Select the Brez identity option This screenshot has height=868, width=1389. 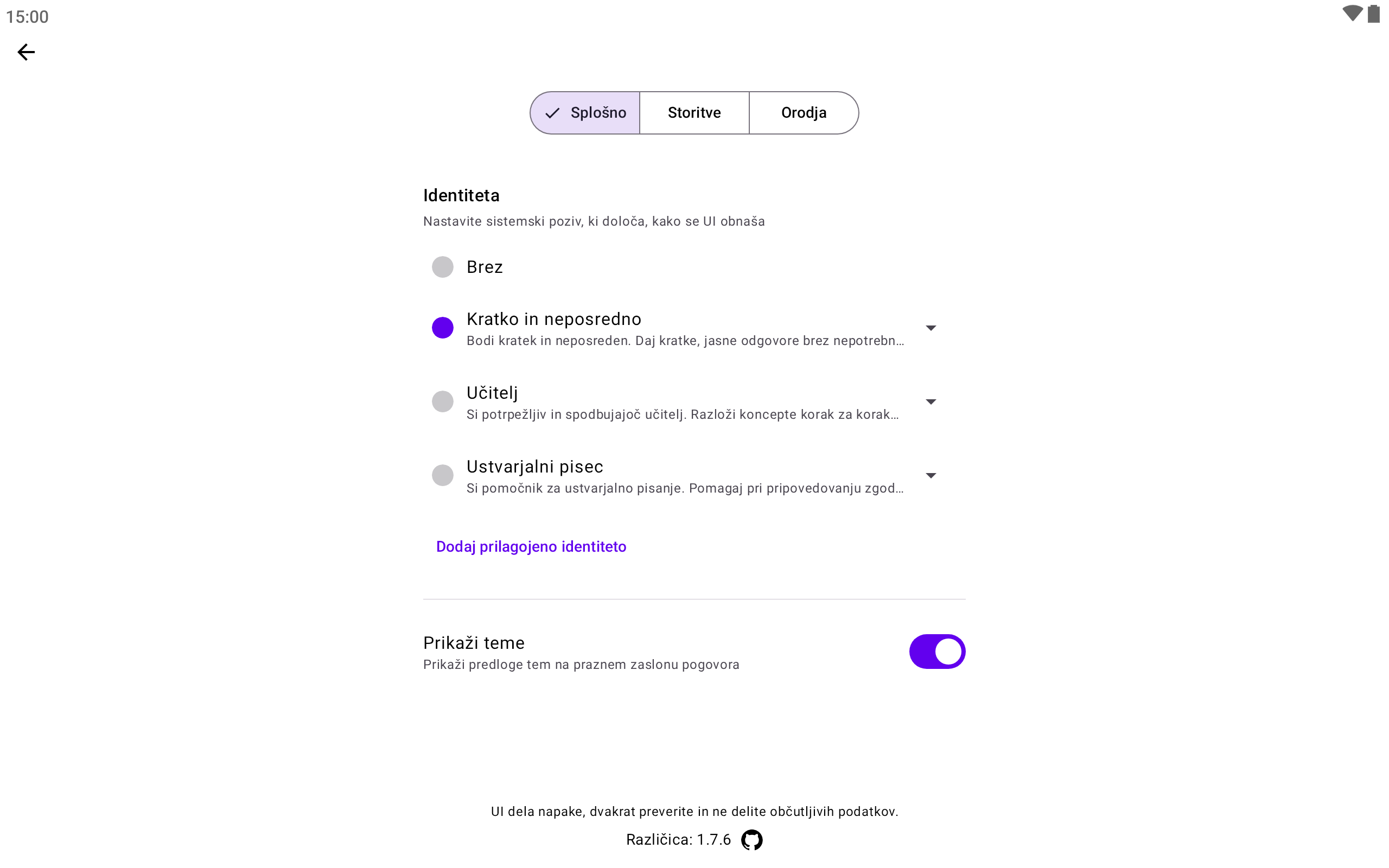[443, 267]
